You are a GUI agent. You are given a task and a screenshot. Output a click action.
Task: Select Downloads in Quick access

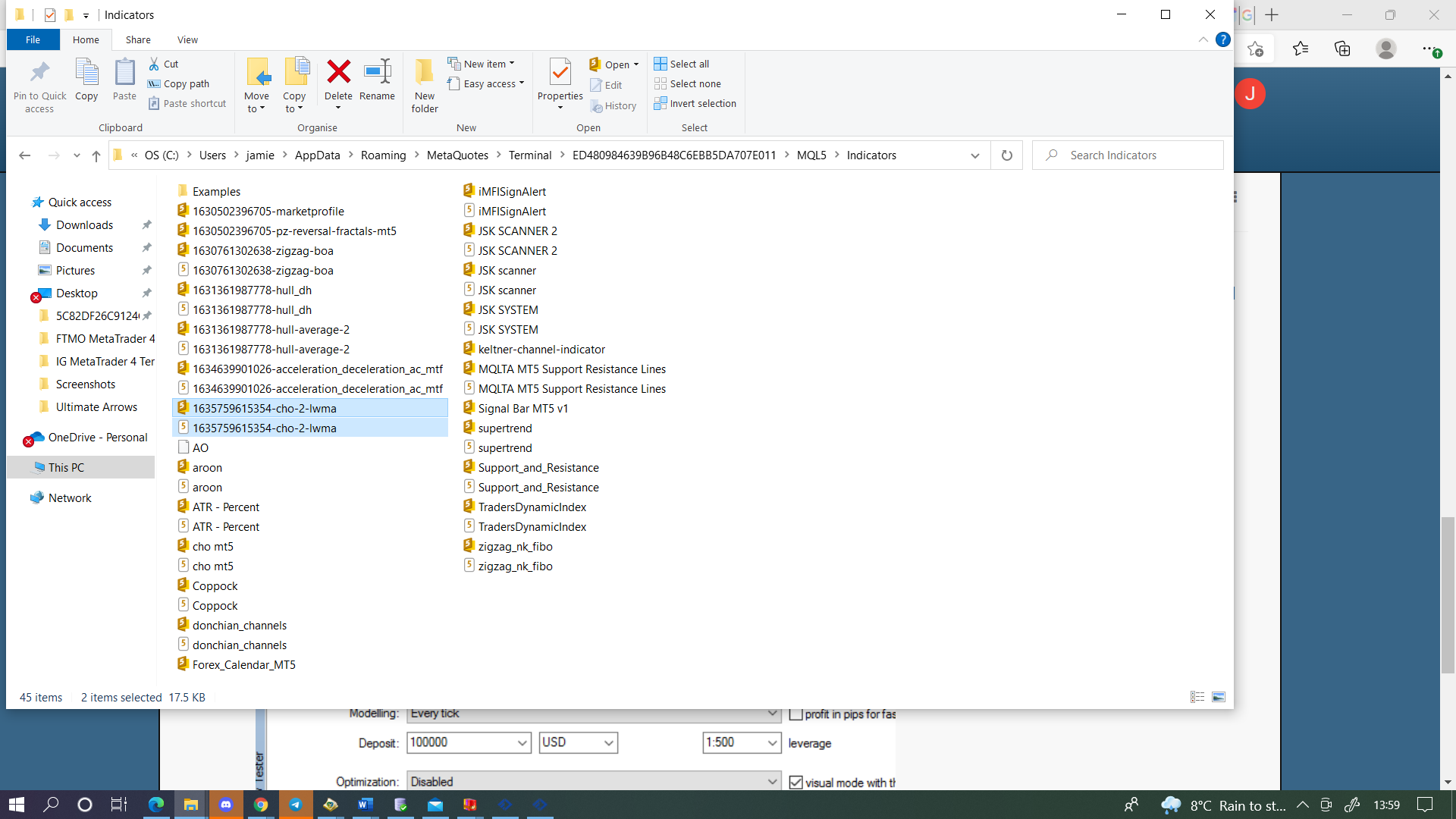coord(84,225)
